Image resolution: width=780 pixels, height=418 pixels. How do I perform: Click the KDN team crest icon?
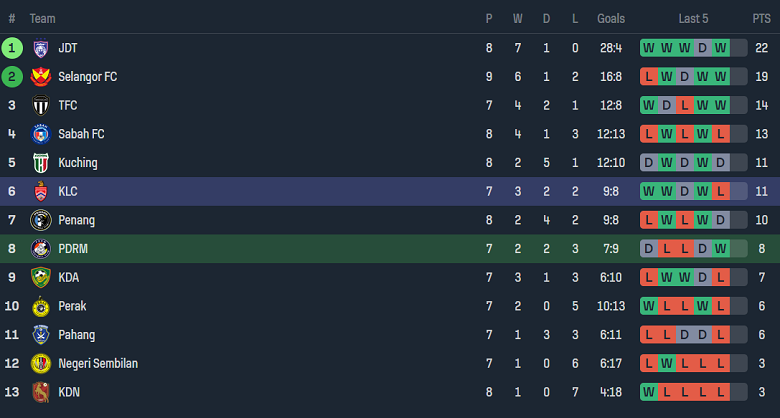tap(41, 392)
